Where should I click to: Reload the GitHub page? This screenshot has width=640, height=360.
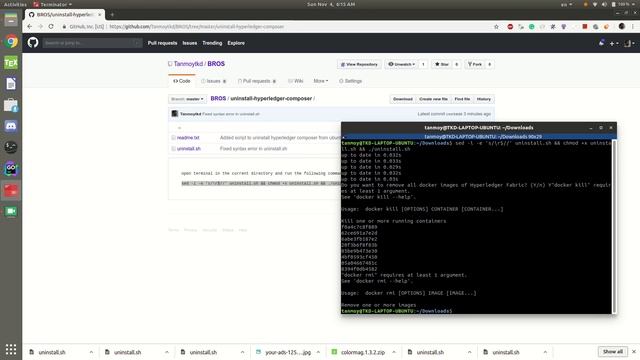51,27
